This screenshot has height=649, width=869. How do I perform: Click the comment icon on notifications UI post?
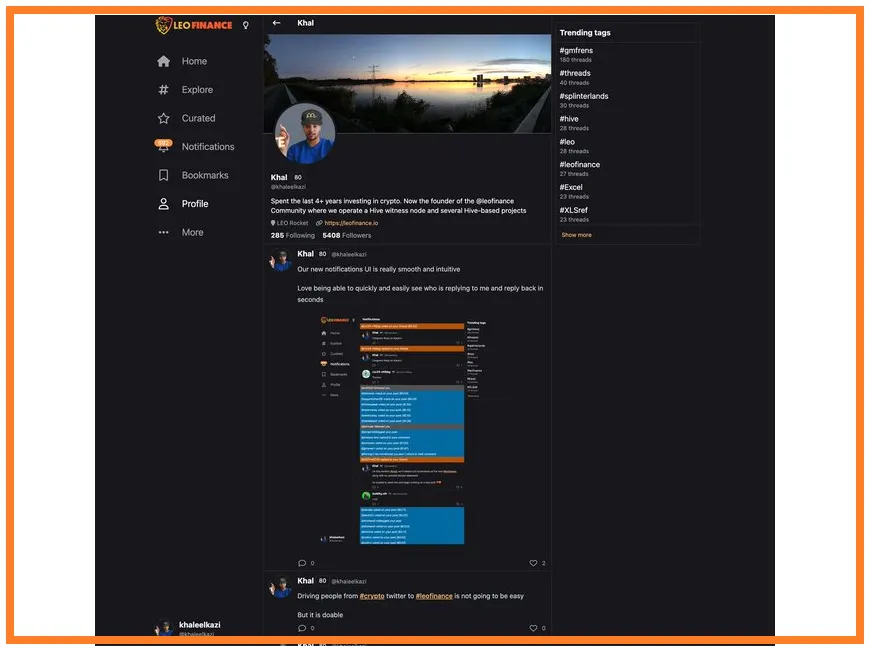click(x=302, y=563)
